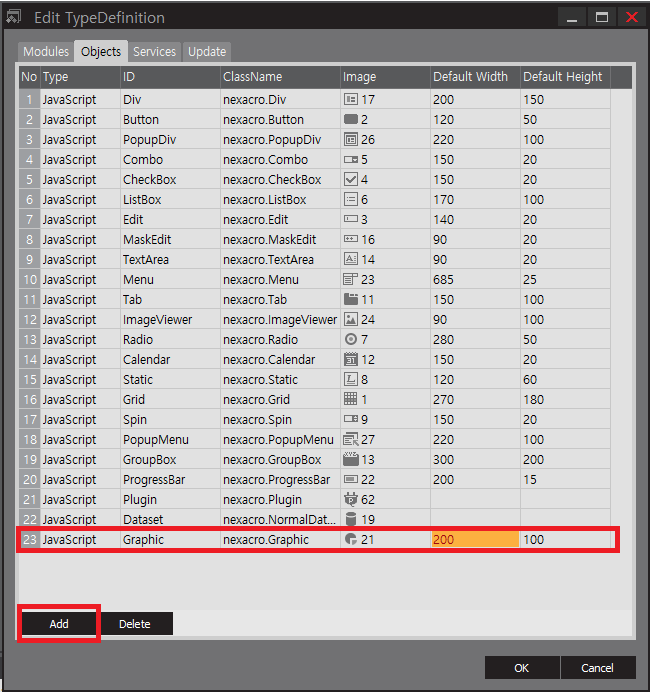Confirm with the OK button
The width and height of the screenshot is (650, 692).
(x=521, y=667)
